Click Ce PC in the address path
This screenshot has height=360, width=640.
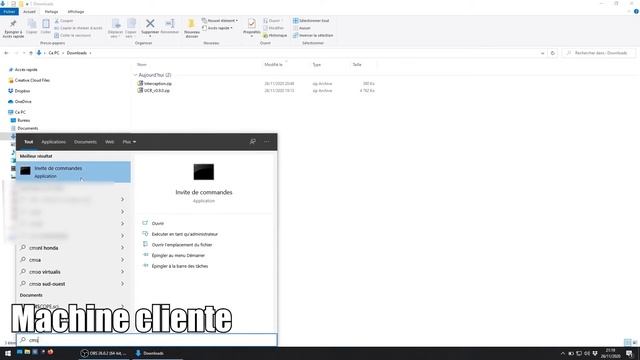[x=54, y=53]
